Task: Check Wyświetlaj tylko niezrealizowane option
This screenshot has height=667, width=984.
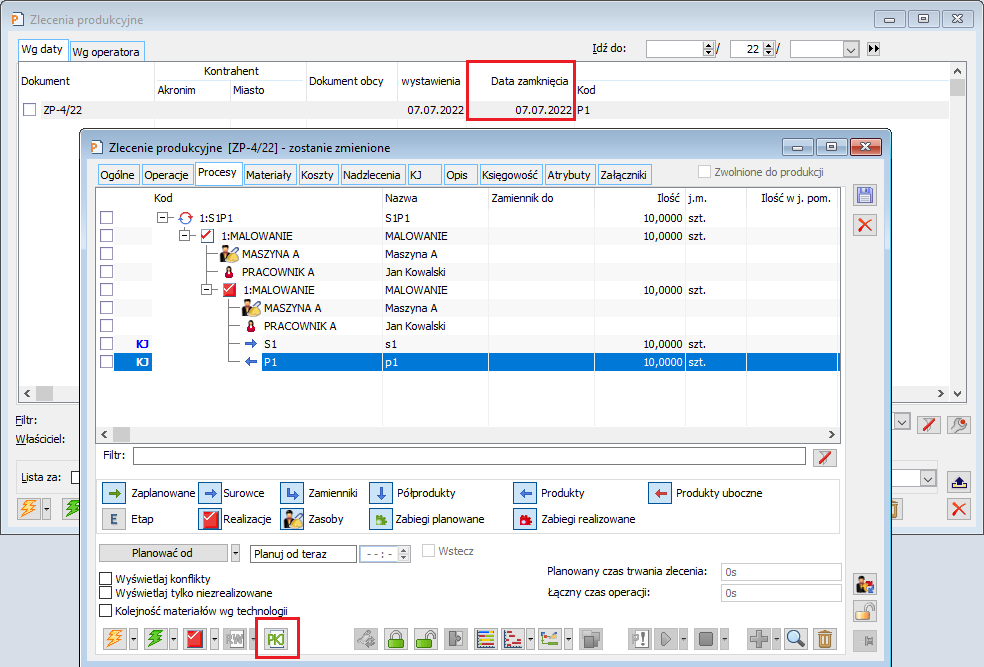Action: click(106, 593)
